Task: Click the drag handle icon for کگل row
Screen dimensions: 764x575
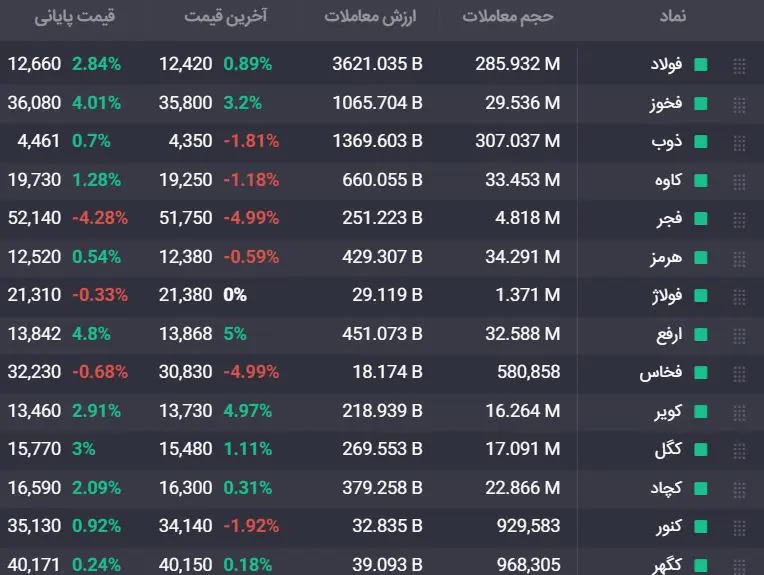Action: (739, 450)
